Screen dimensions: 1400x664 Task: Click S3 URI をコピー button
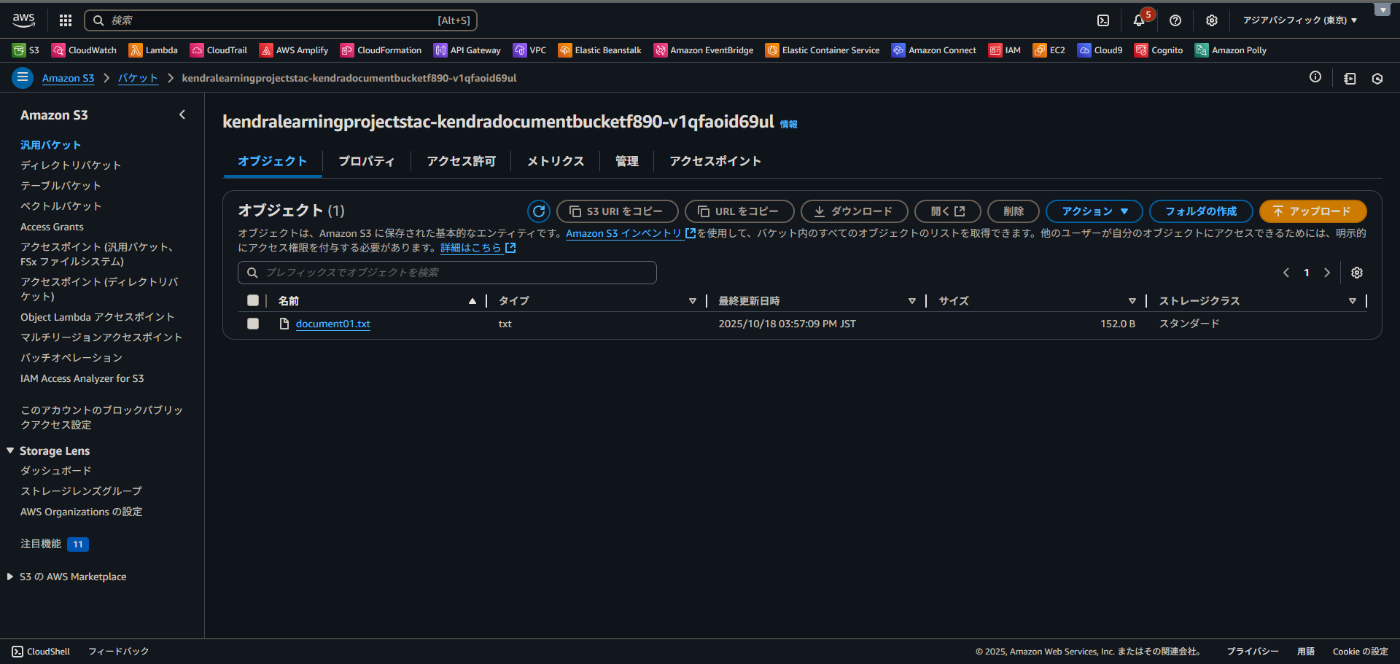coord(617,211)
